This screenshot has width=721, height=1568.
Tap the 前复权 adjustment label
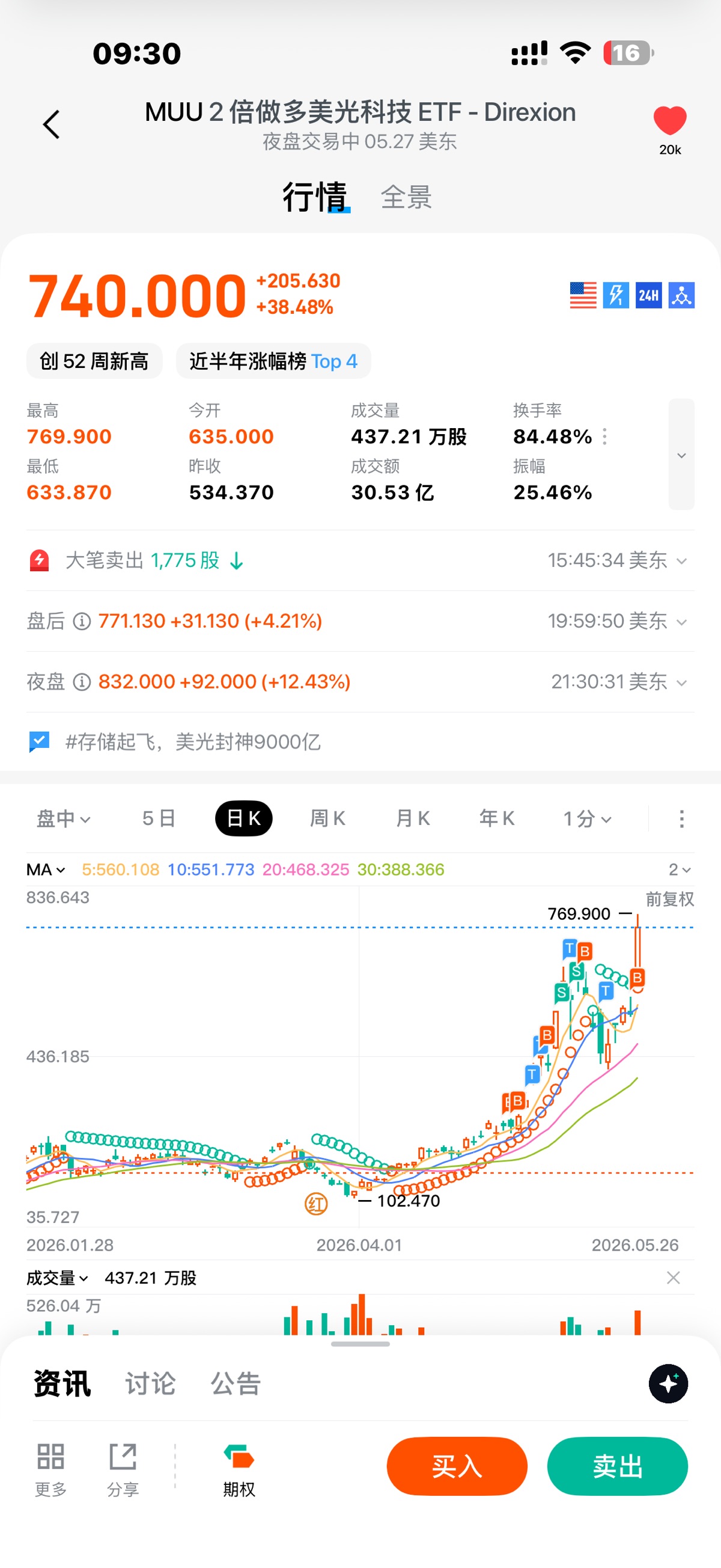(x=669, y=899)
